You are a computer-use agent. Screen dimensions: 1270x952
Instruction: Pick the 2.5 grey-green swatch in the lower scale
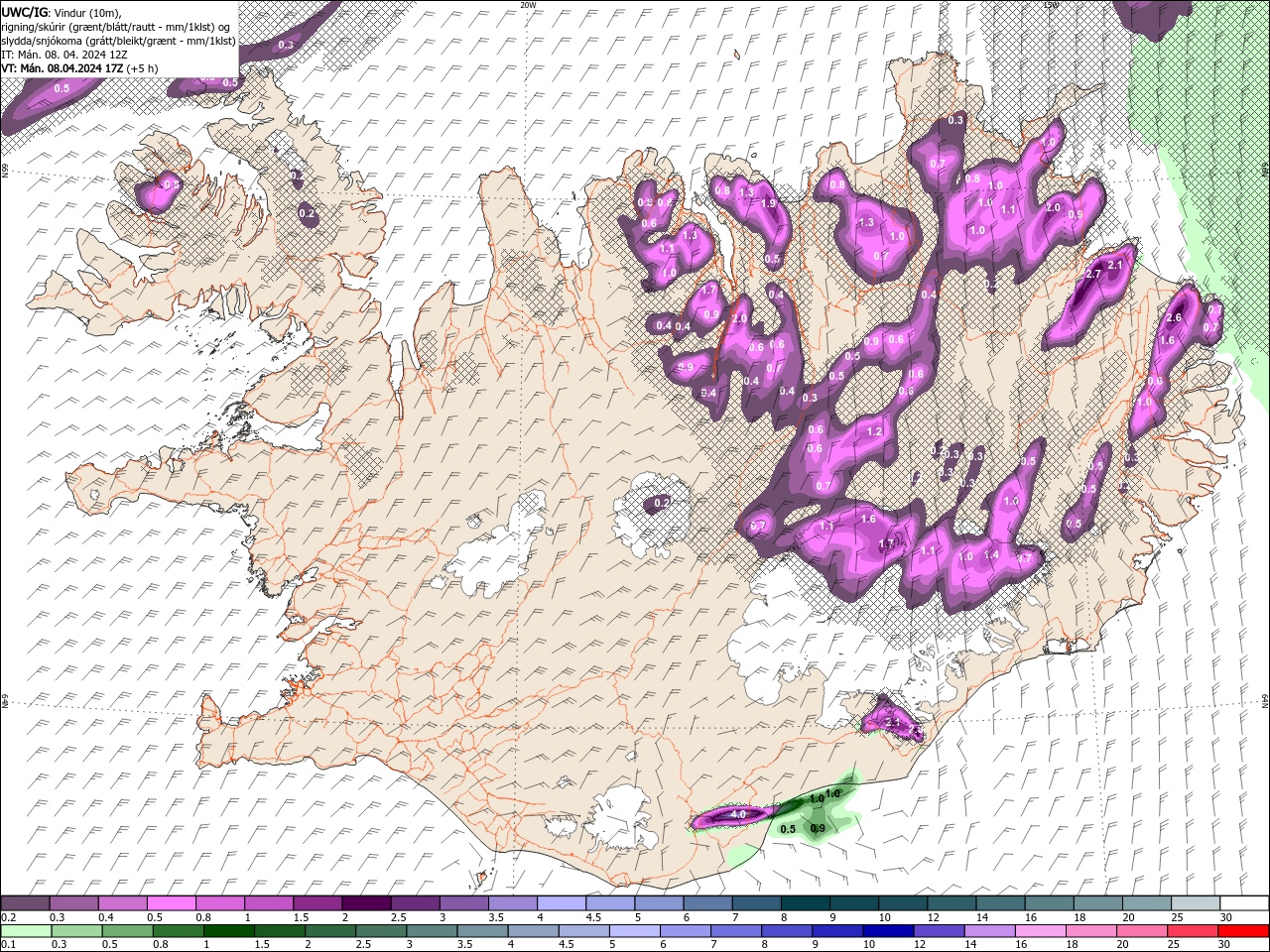(381, 930)
